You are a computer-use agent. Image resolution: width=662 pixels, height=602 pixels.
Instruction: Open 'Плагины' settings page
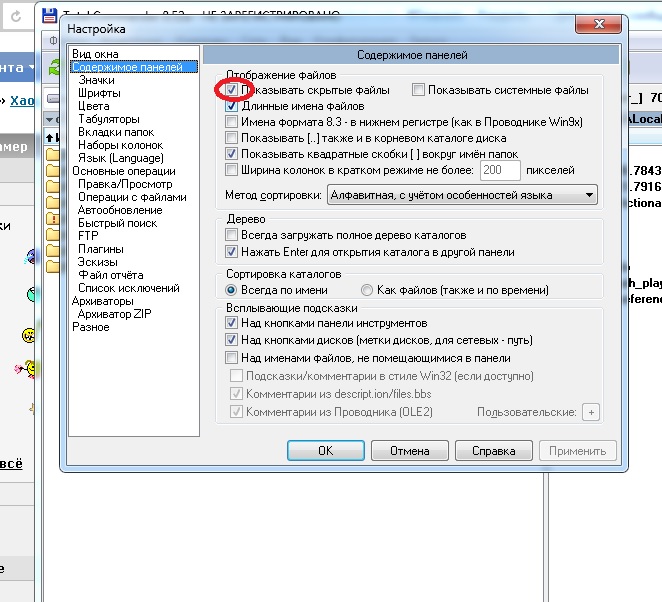pyautogui.click(x=100, y=249)
